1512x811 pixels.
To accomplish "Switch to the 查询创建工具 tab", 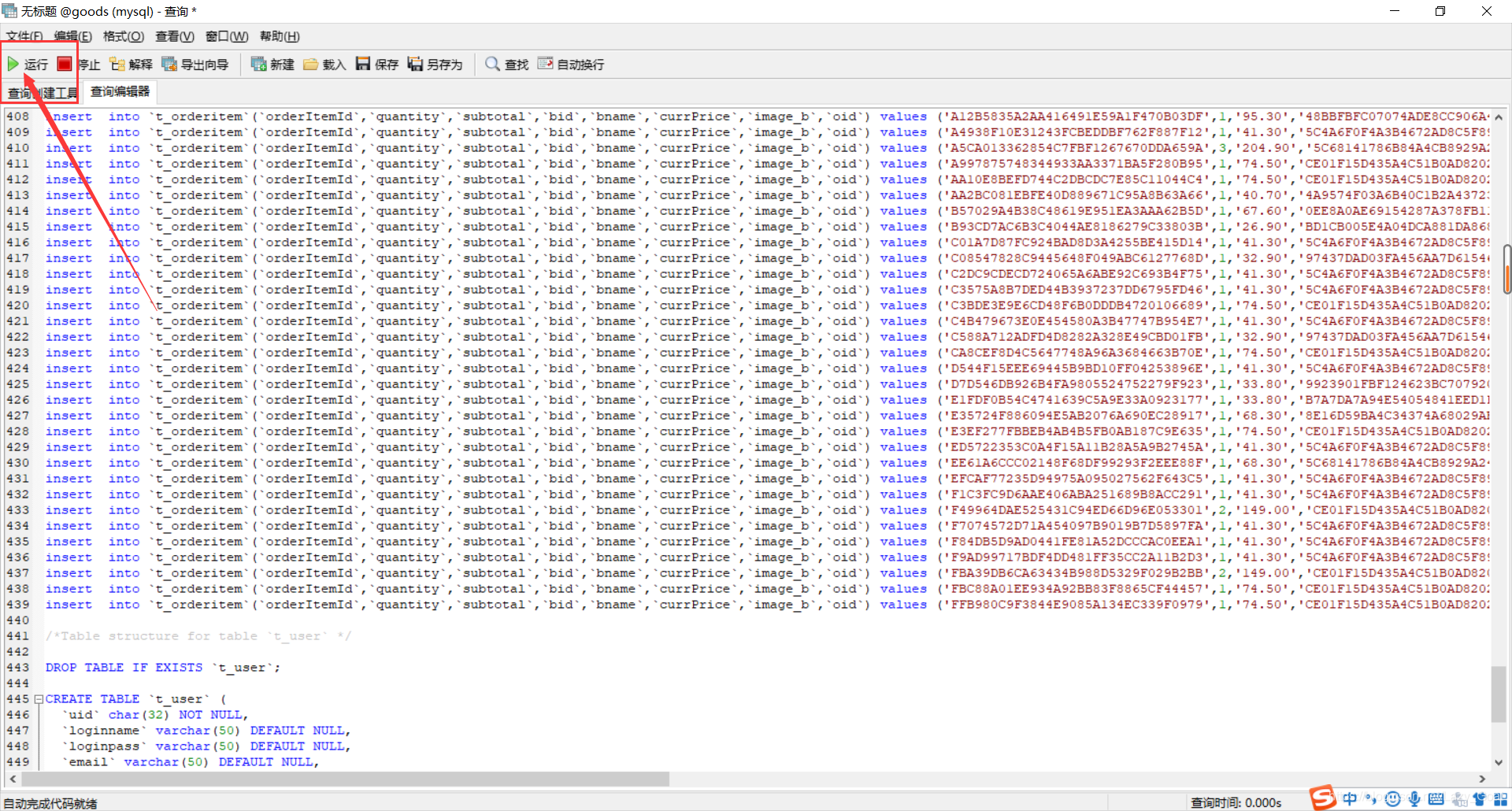I will click(43, 92).
